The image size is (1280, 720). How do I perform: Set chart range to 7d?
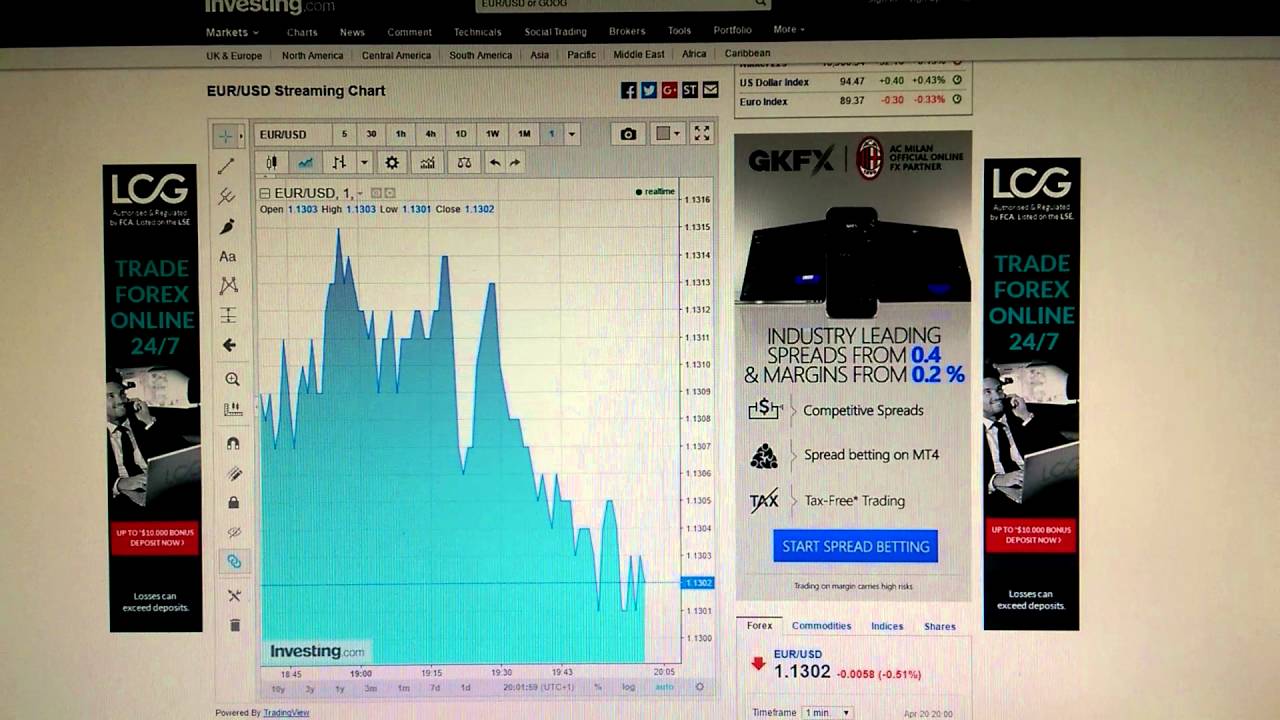tap(435, 688)
